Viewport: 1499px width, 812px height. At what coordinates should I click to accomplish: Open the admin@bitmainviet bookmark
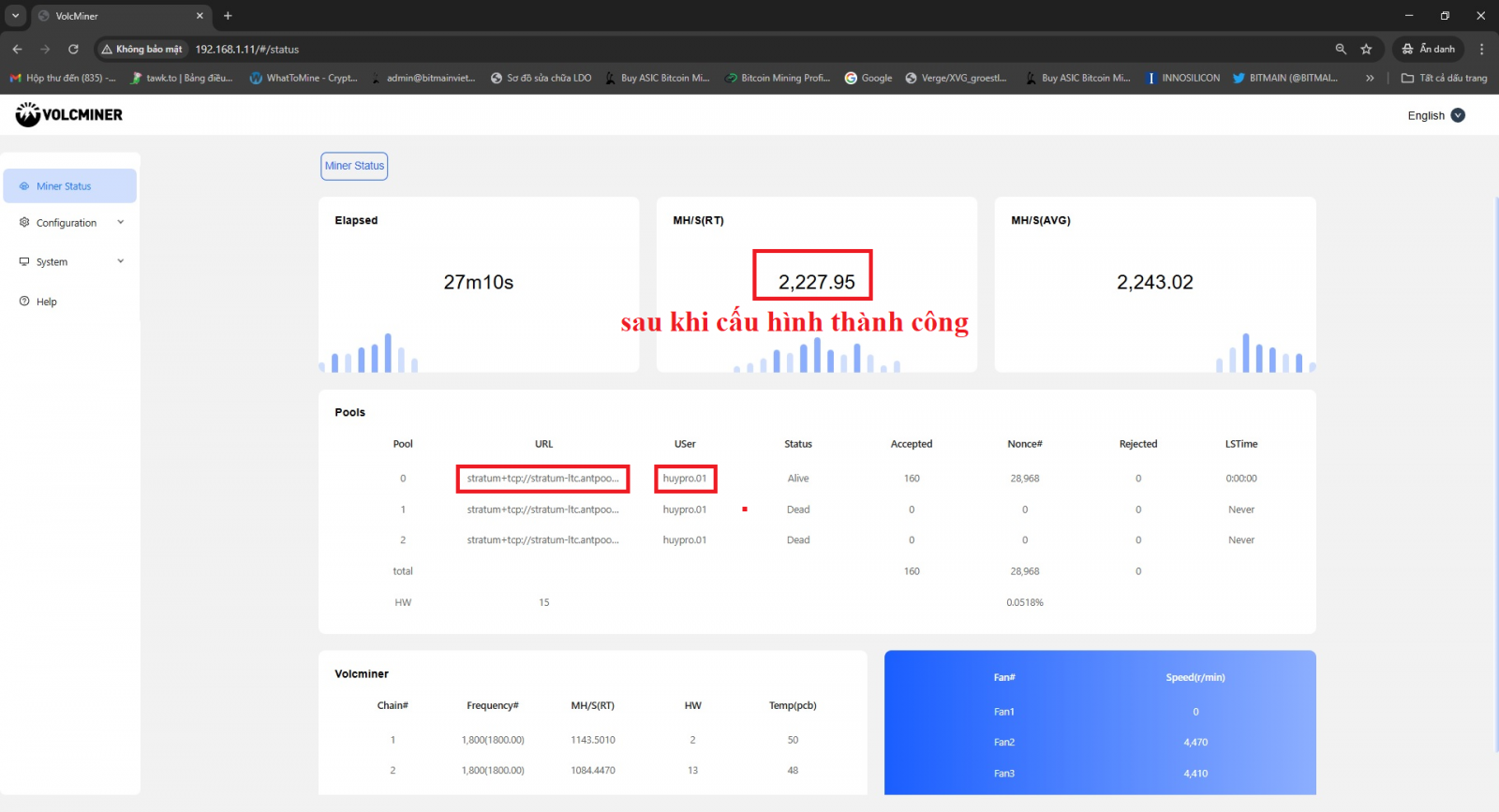(423, 78)
